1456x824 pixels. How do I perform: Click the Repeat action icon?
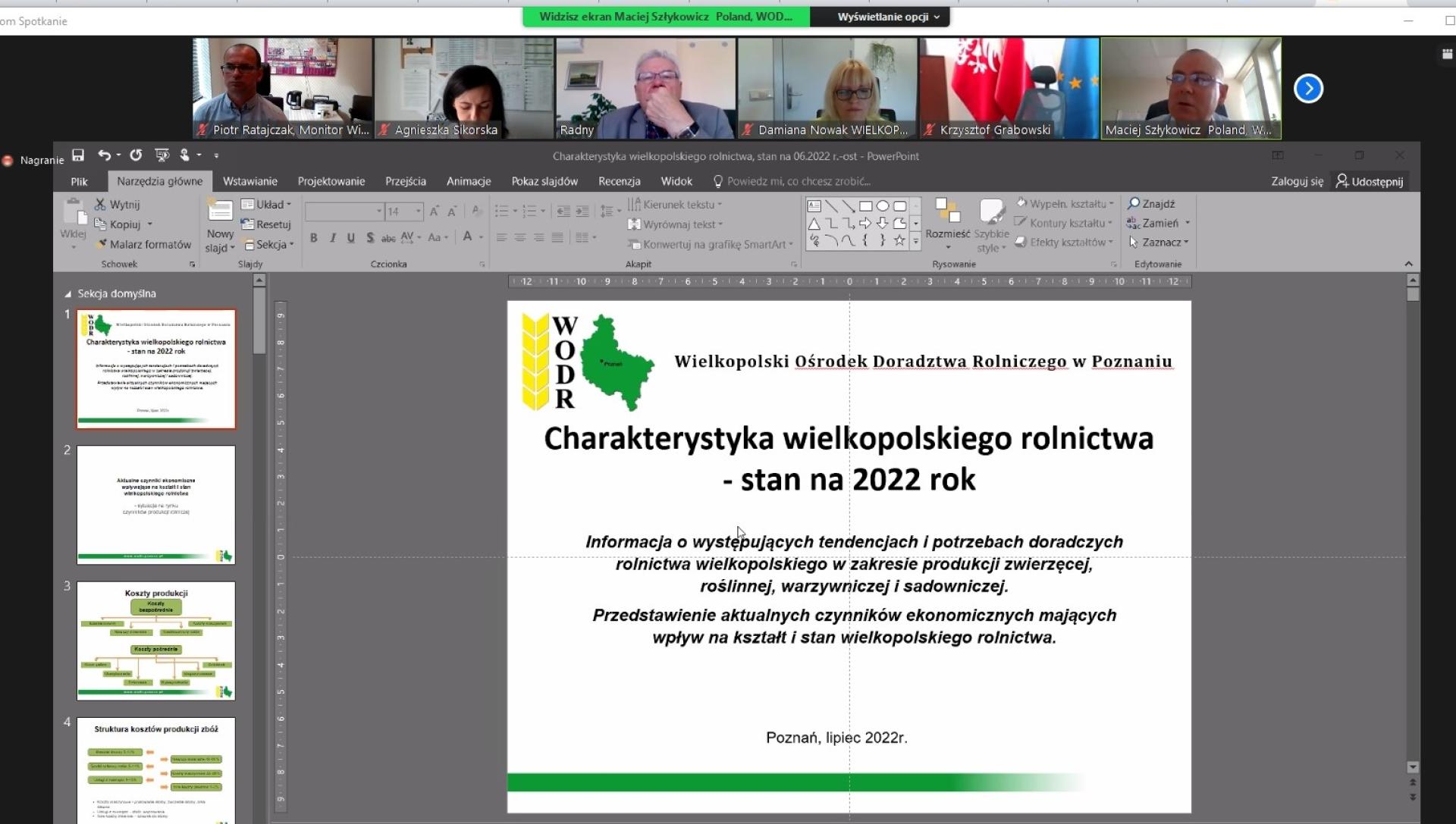pos(136,155)
